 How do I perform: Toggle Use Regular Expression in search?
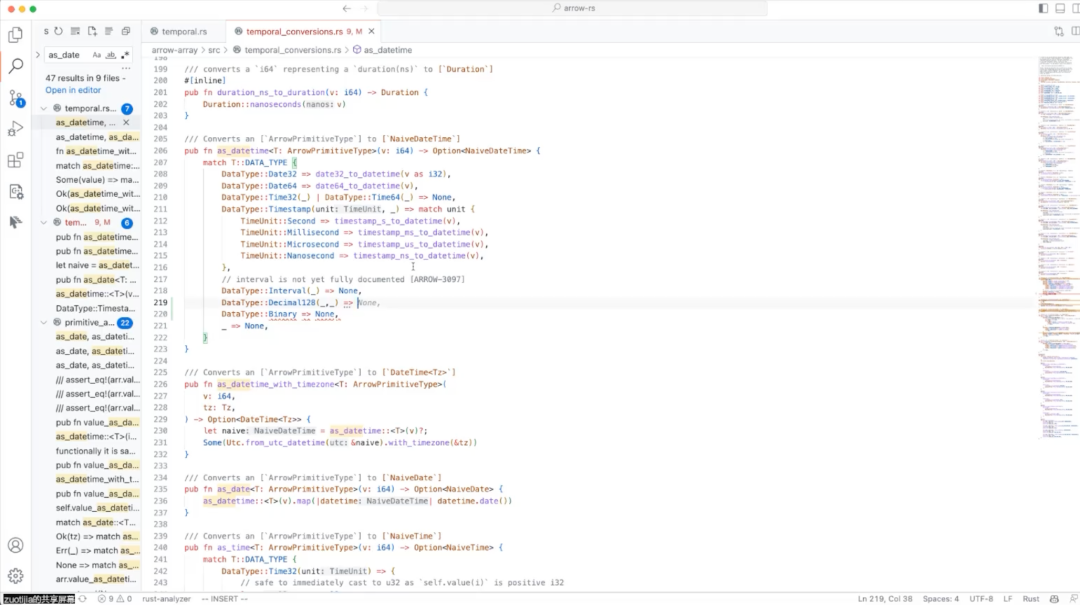point(125,55)
